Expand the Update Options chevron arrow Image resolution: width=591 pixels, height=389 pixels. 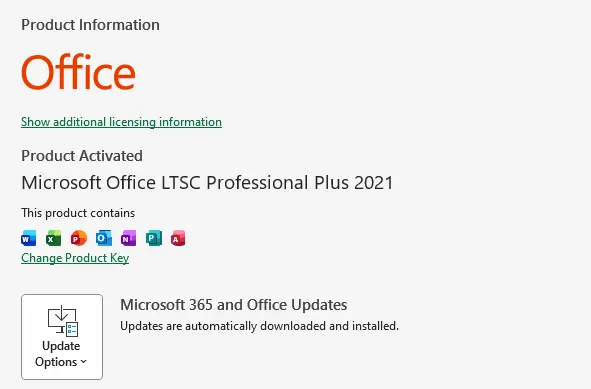(84, 362)
